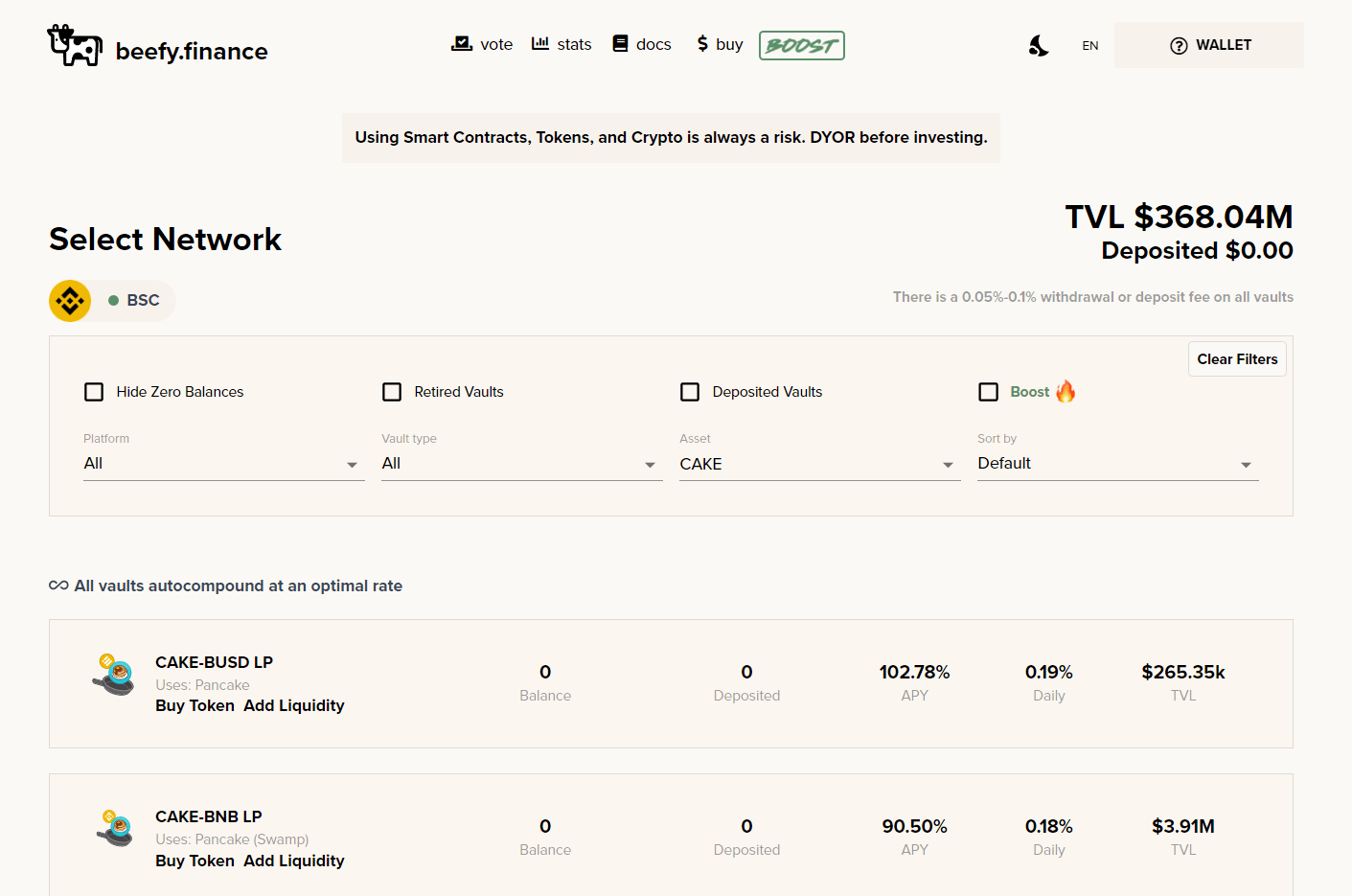Enable the Boost filter checkbox
Viewport: 1352px width, 896px height.
[988, 392]
